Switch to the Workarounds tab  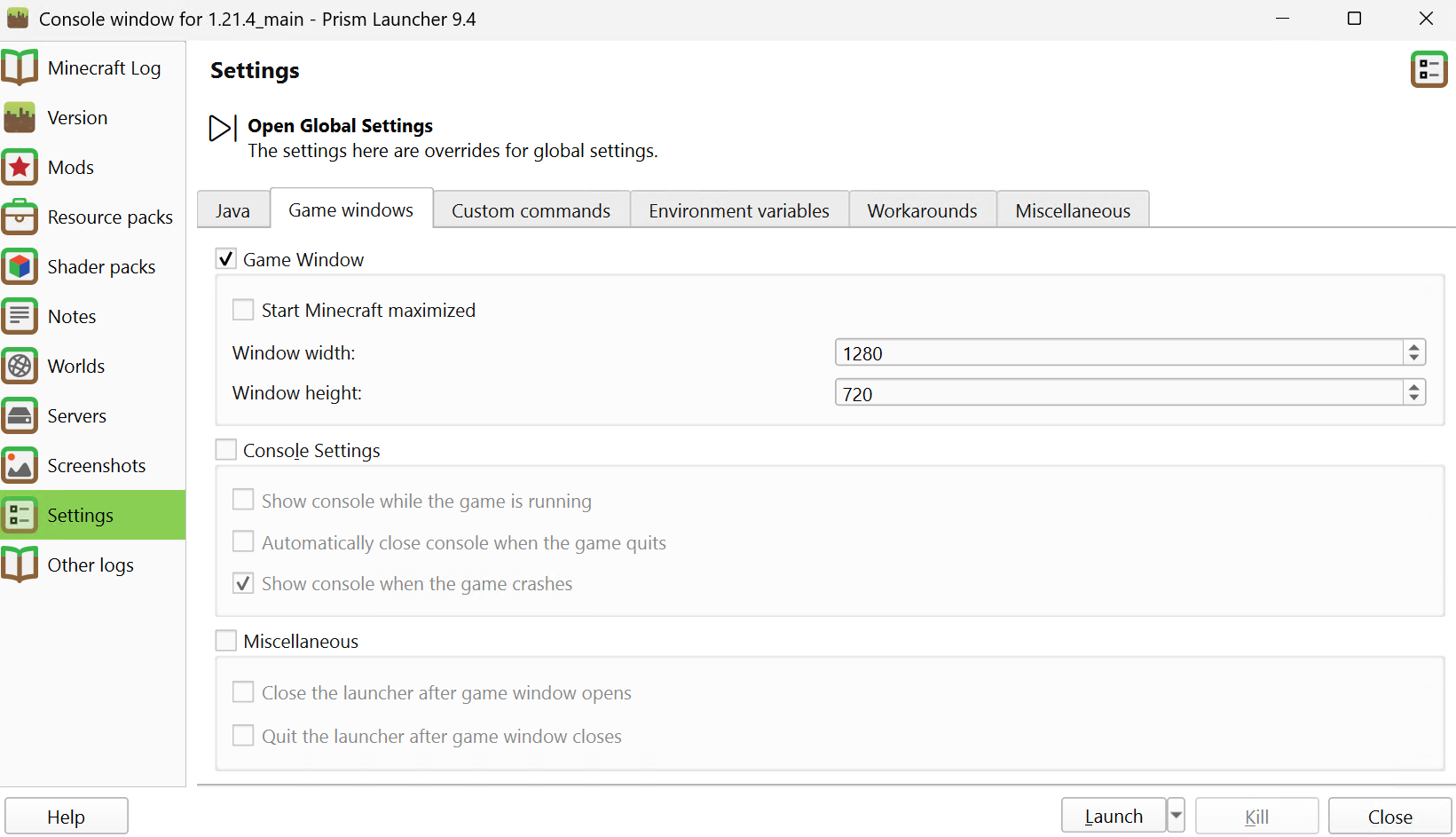coord(923,210)
